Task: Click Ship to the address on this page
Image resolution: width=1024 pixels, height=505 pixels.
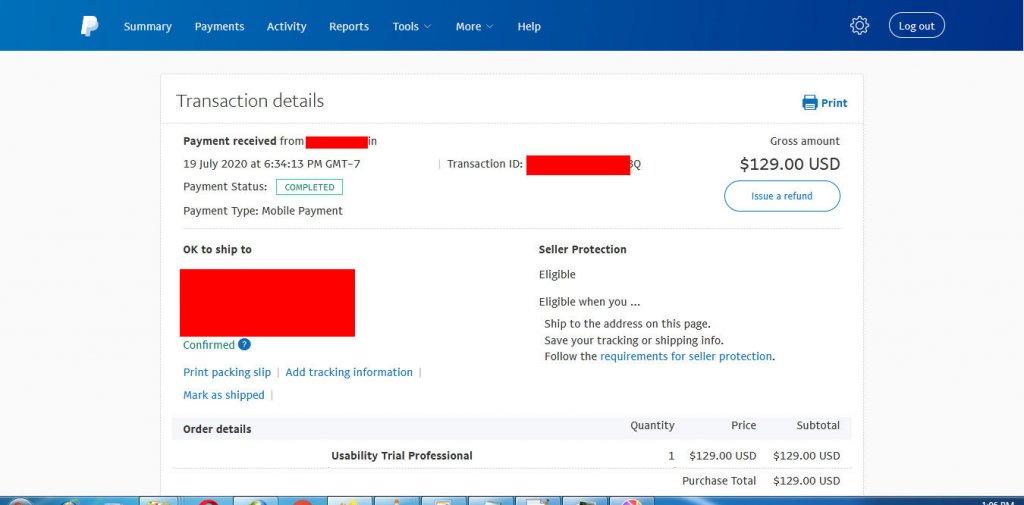Action: point(627,323)
